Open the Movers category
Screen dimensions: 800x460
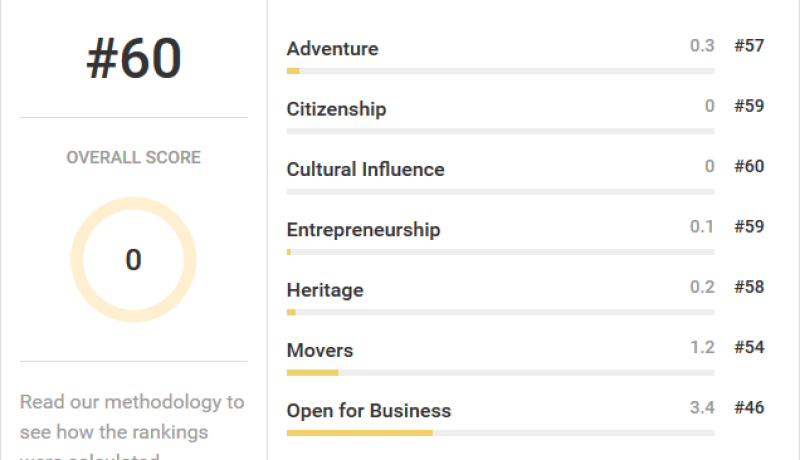click(x=320, y=350)
